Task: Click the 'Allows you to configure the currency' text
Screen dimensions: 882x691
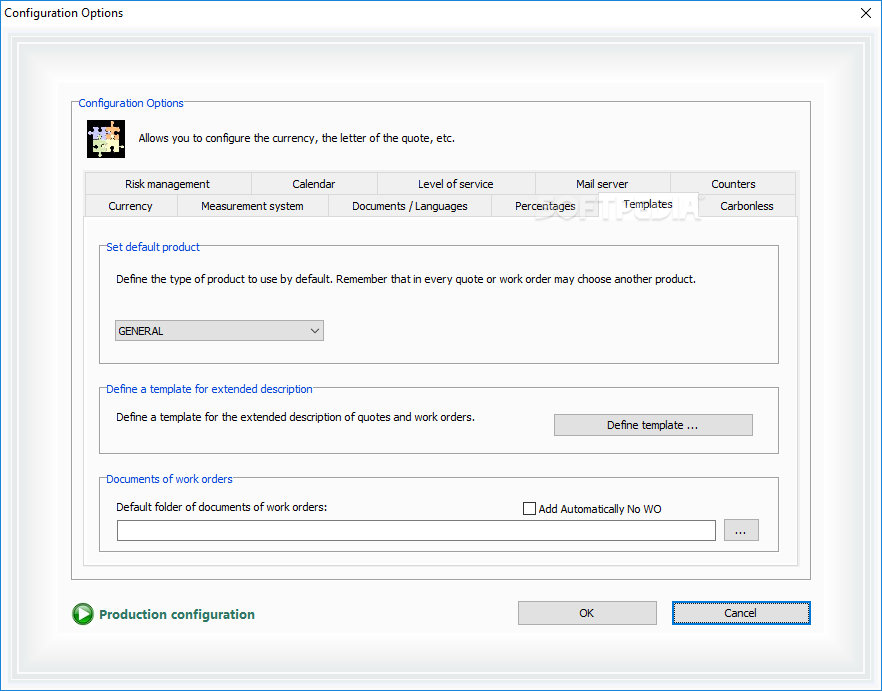Action: pyautogui.click(x=296, y=138)
